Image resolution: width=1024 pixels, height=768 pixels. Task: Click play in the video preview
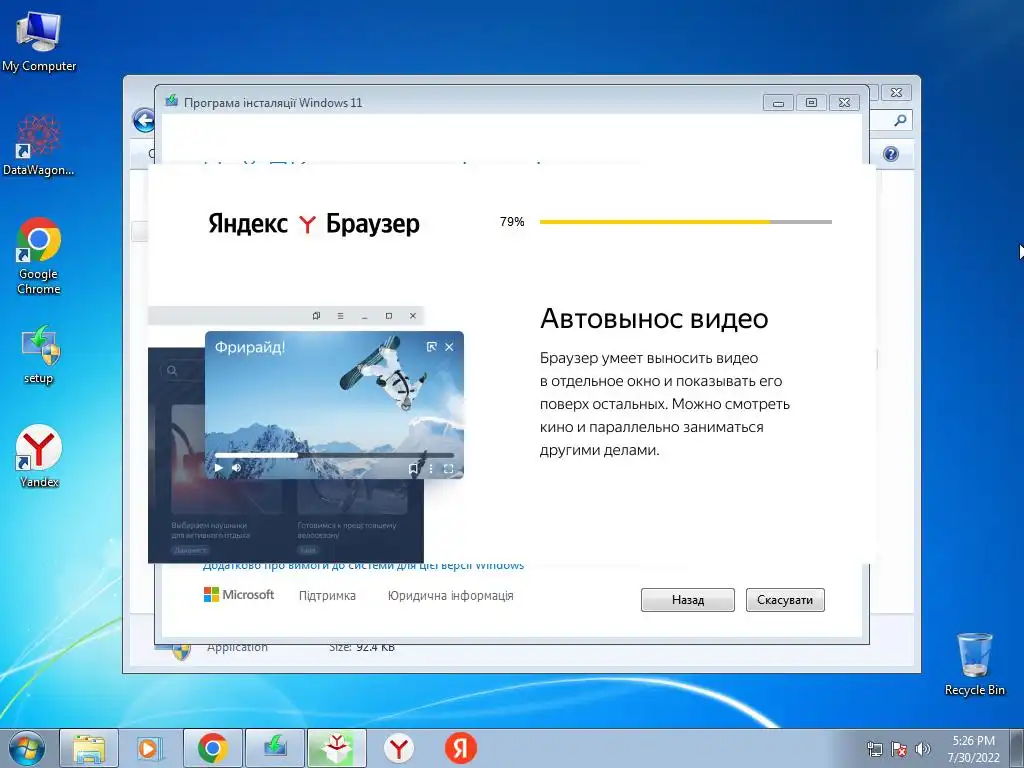(x=219, y=468)
